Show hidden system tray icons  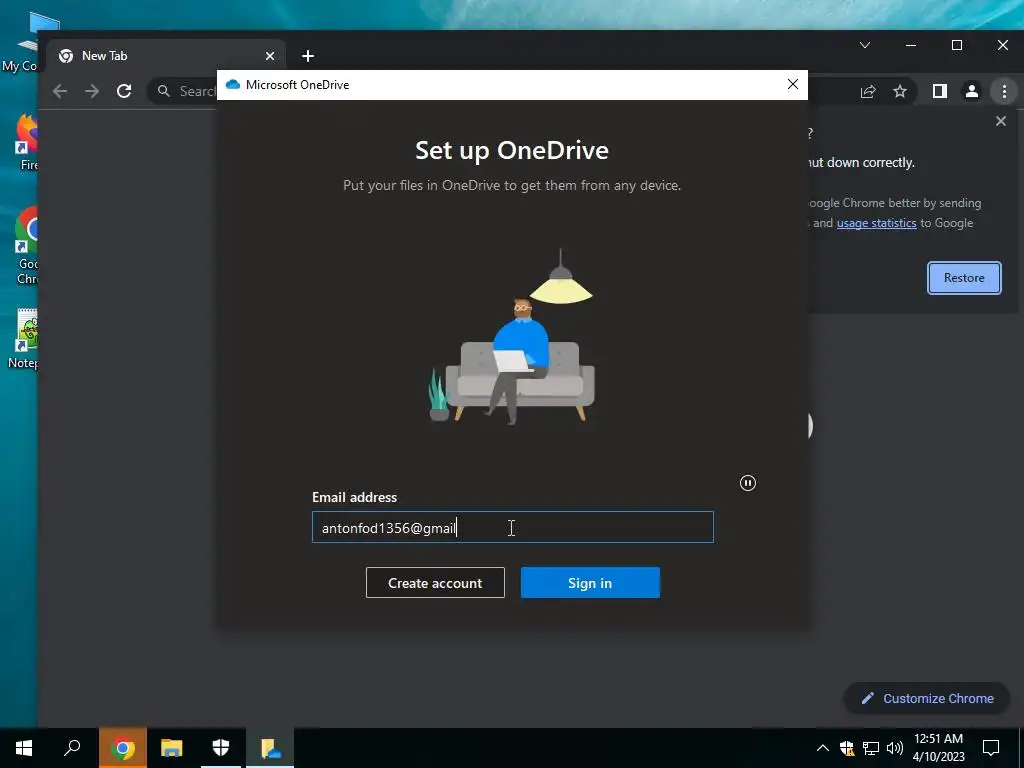tap(823, 748)
